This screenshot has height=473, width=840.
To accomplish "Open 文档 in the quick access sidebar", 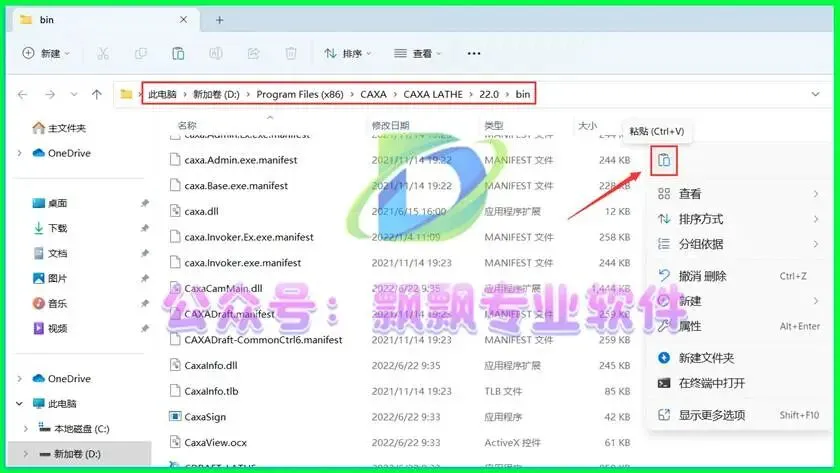I will coord(50,254).
